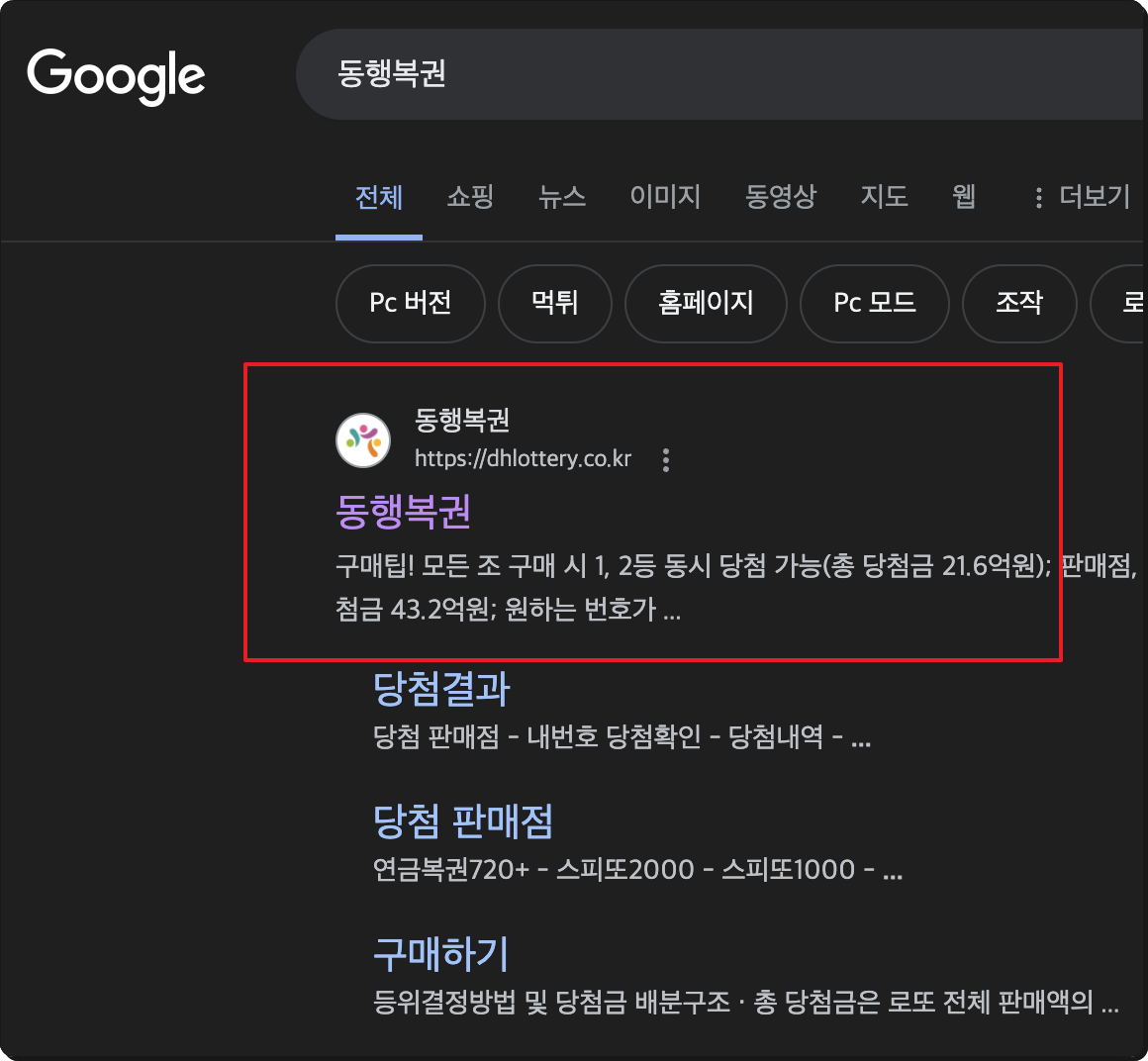Switch to the 뉴스 tab

[x=561, y=196]
